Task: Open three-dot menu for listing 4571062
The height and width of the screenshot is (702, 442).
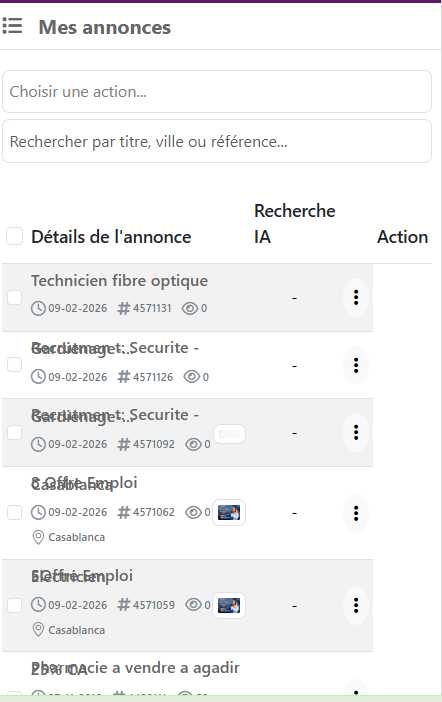Action: tap(356, 513)
